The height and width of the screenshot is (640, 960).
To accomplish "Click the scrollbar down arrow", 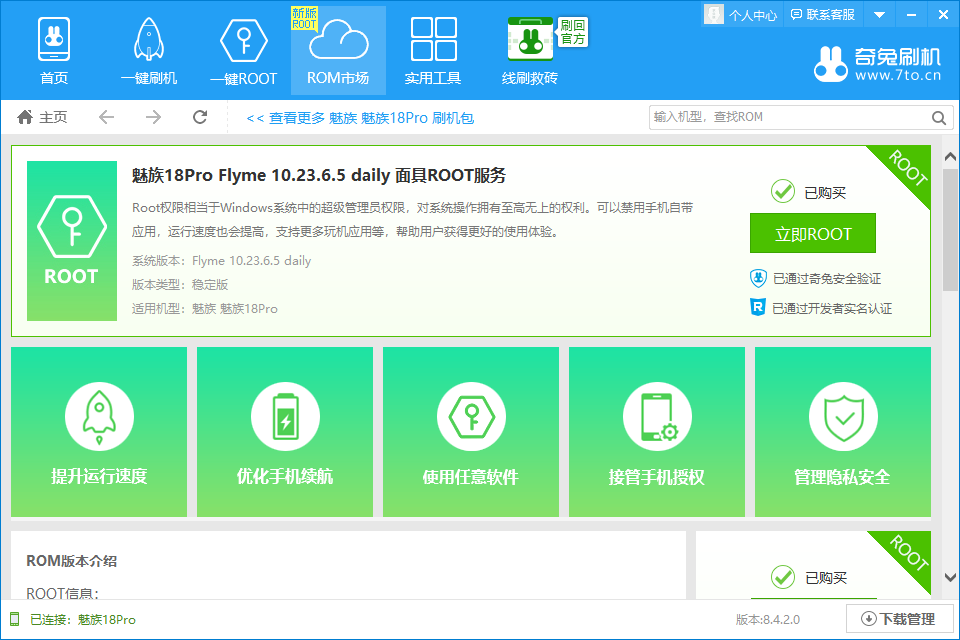I will tap(950, 578).
